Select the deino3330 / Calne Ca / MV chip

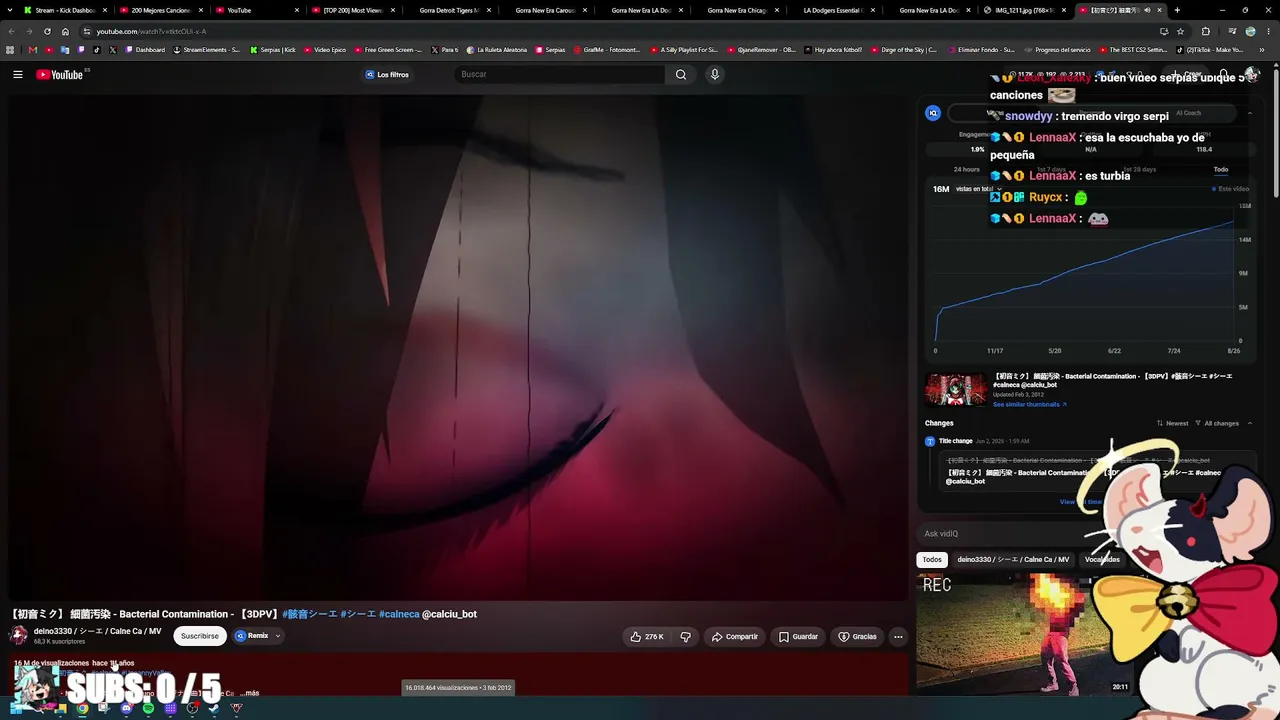coord(1013,560)
